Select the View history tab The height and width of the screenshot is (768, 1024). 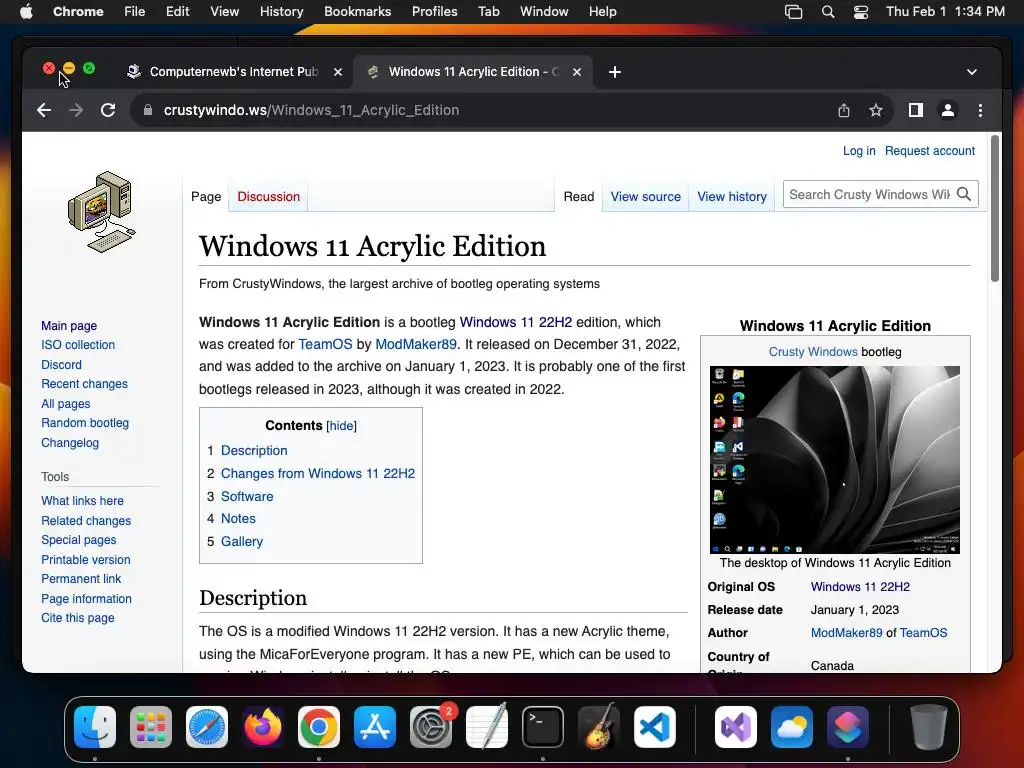[731, 197]
